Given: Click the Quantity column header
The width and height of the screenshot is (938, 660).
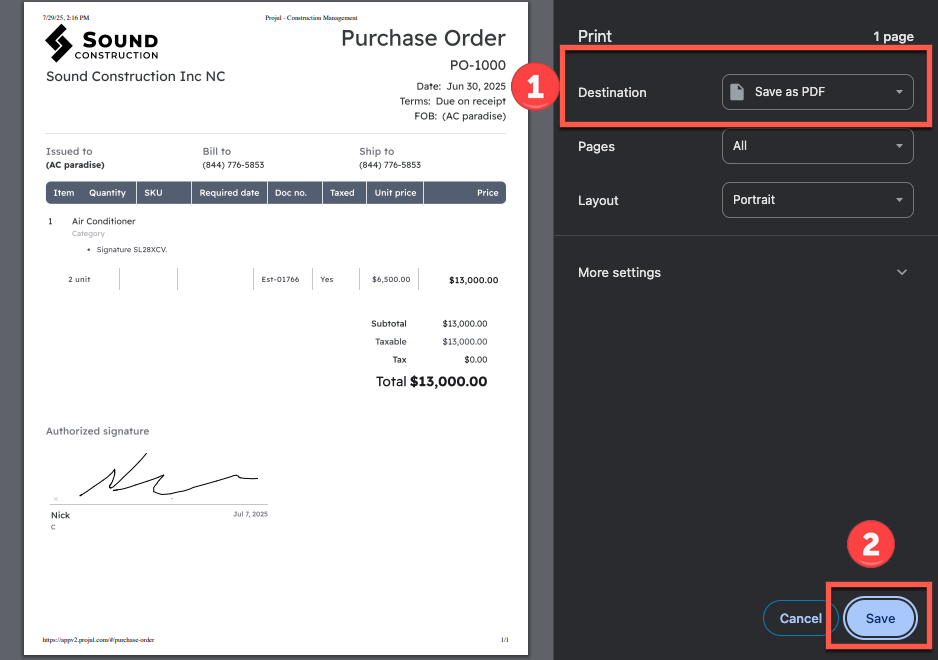Looking at the screenshot, I should [x=107, y=193].
